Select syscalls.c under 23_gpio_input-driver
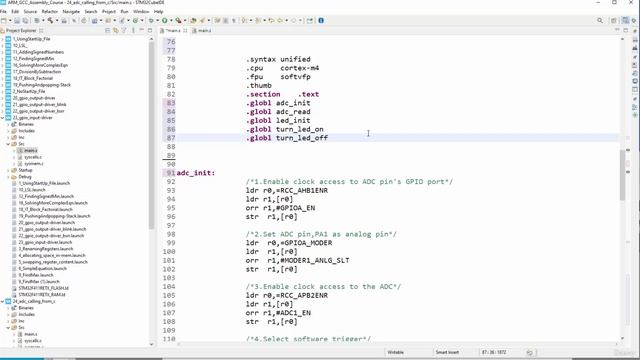The height and width of the screenshot is (360, 640). (x=33, y=157)
